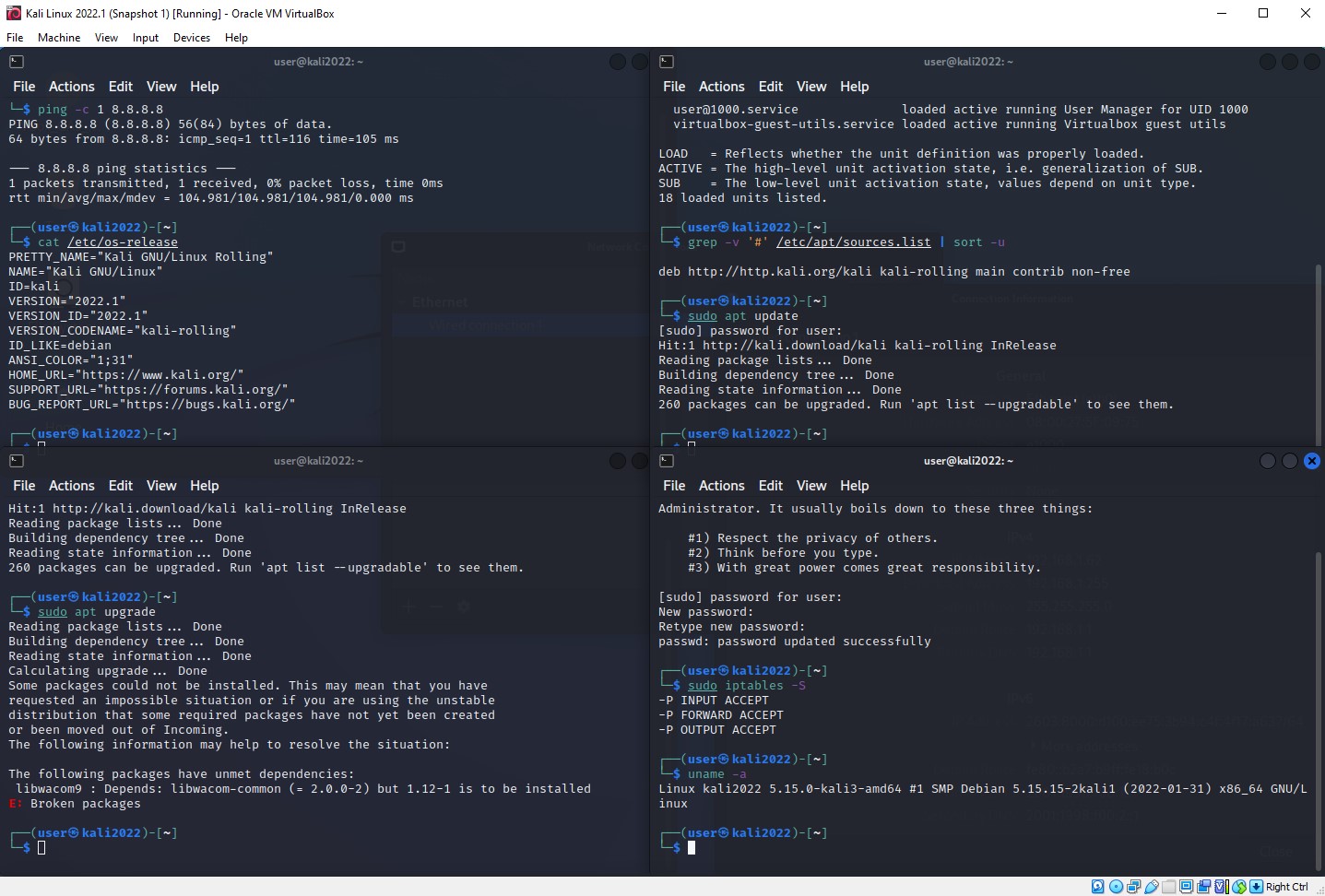The width and height of the screenshot is (1325, 896).
Task: Click the terminal icon in bottom-right terminal title bar
Action: [x=667, y=461]
